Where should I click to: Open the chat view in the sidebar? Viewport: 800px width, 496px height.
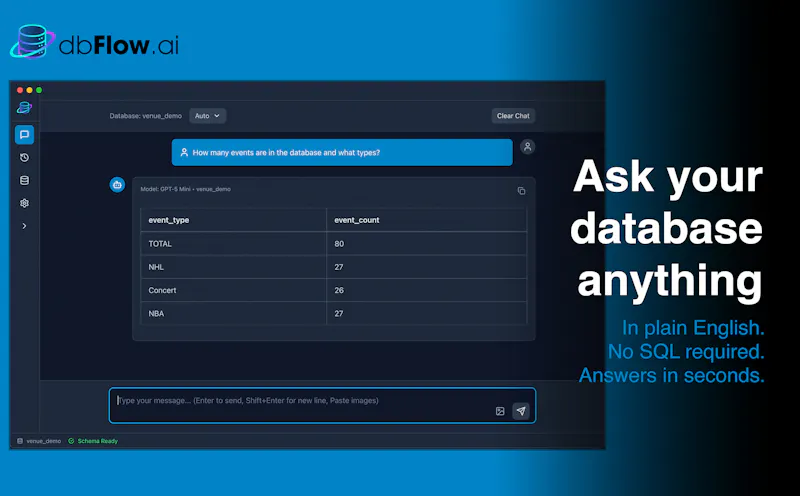24,135
